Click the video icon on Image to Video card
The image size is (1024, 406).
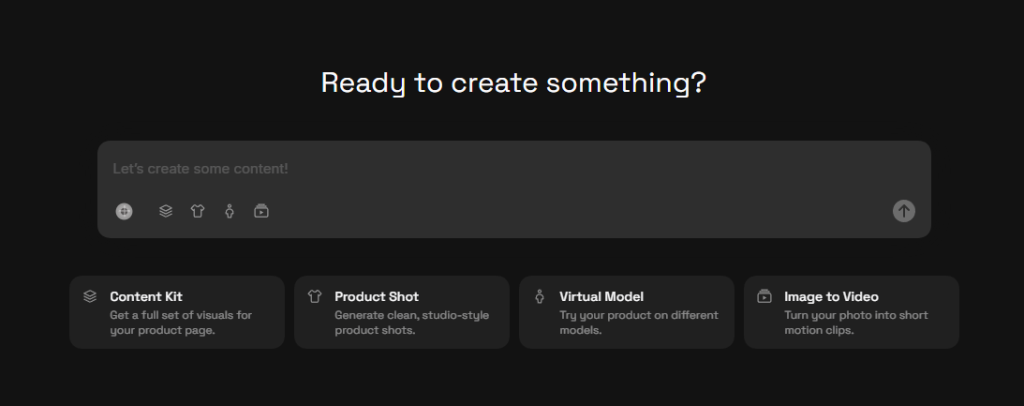click(764, 296)
